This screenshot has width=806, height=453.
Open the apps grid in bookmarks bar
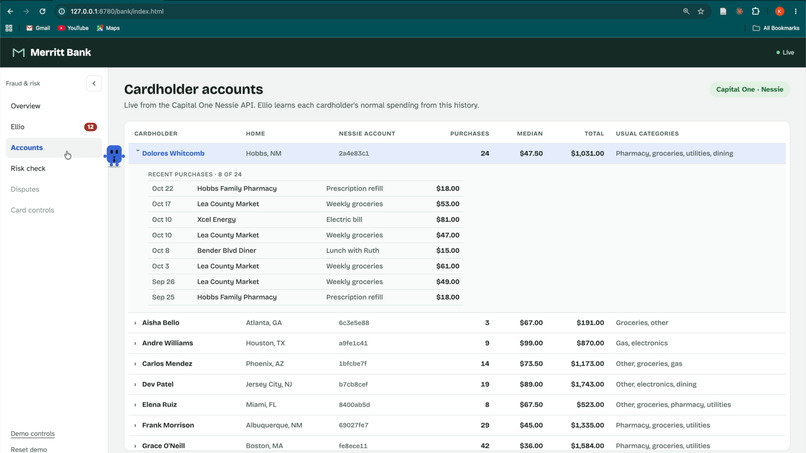coord(9,28)
